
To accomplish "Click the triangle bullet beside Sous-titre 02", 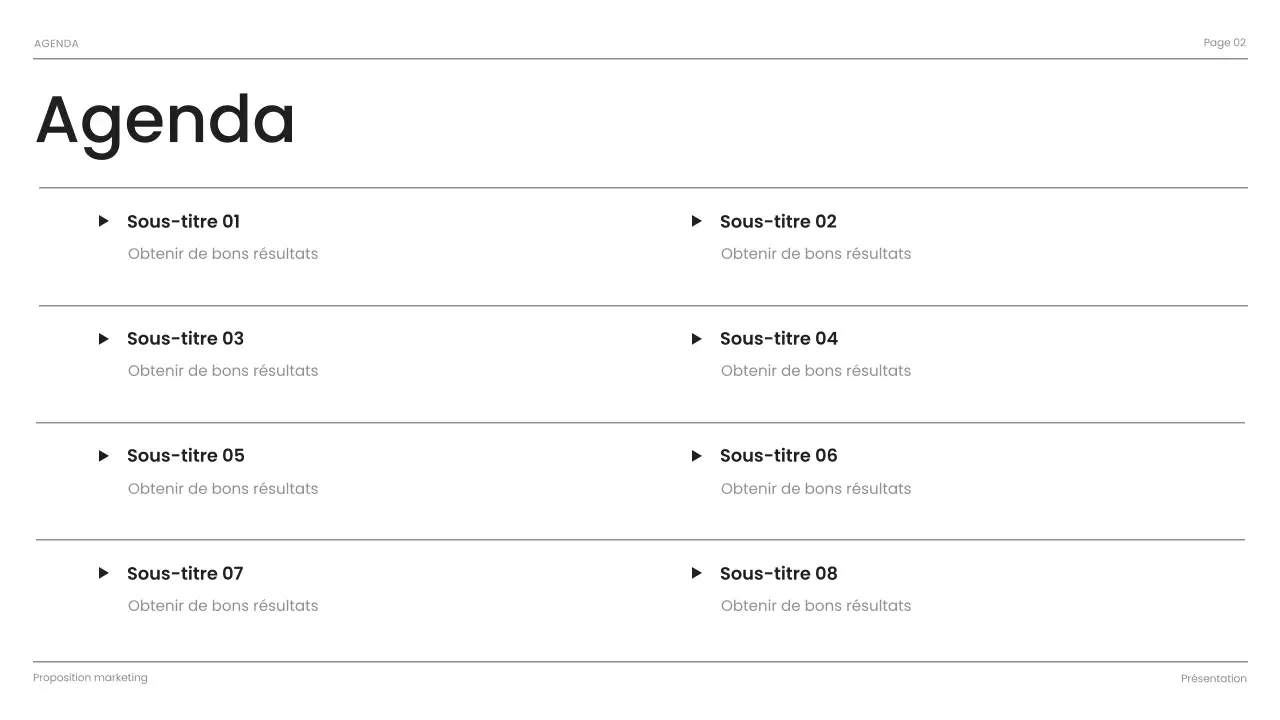I will 696,221.
